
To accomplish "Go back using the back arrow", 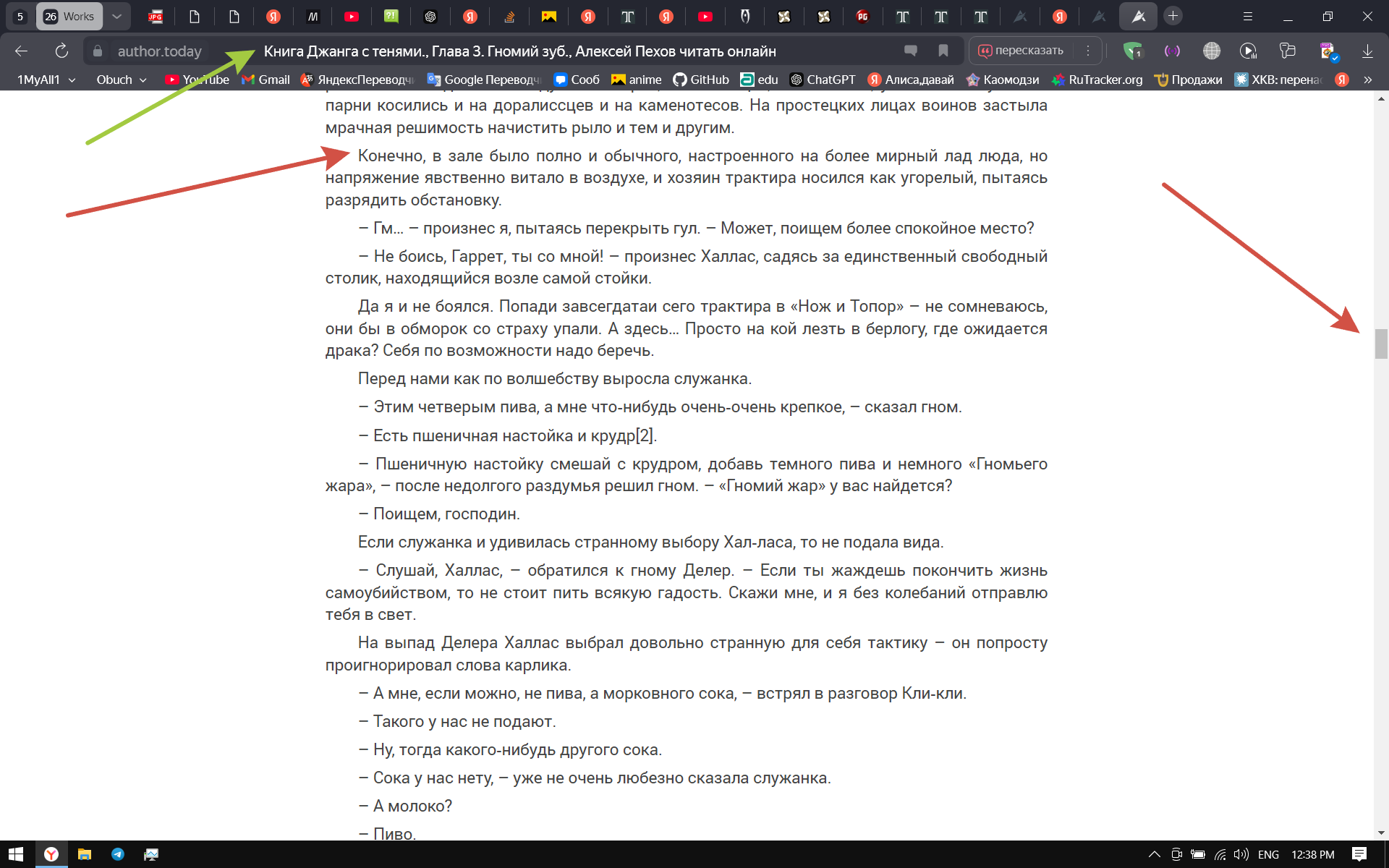I will [x=22, y=51].
